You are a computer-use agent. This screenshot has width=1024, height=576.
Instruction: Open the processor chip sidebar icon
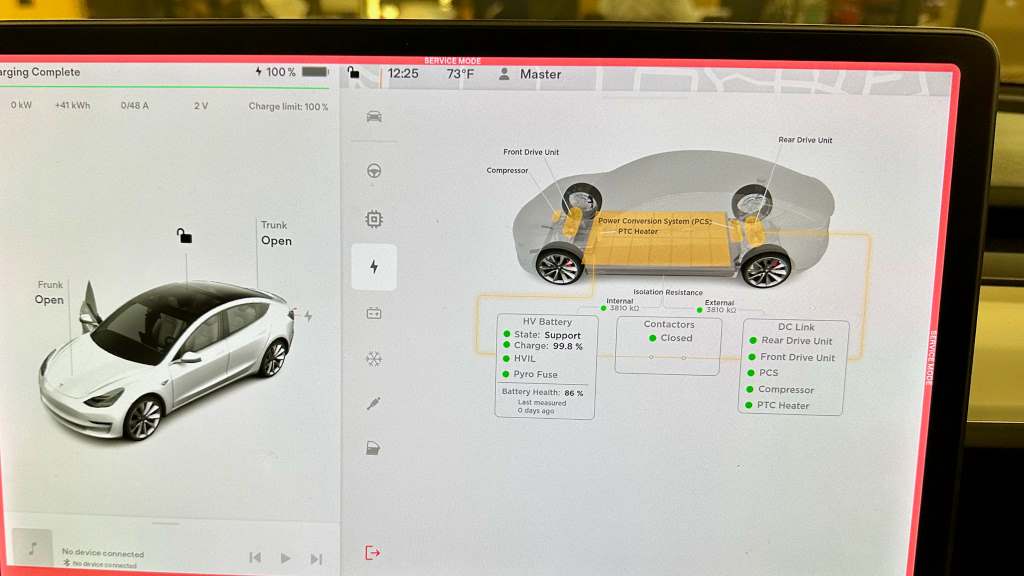pyautogui.click(x=374, y=219)
